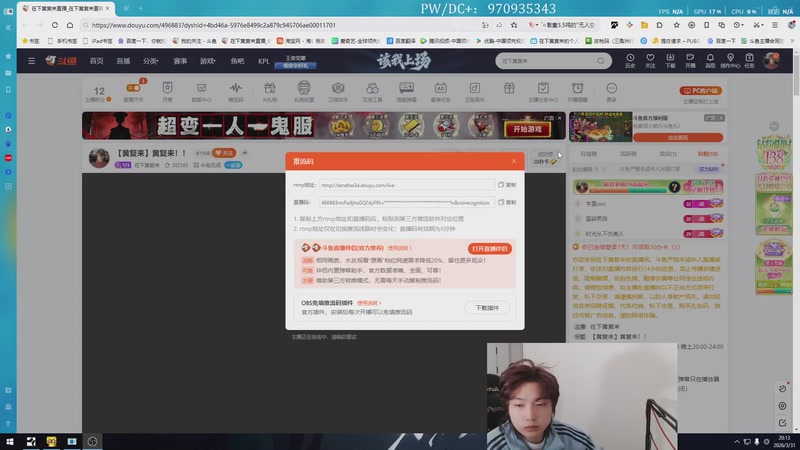Image resolution: width=800 pixels, height=450 pixels.
Task: Open 下载 download icon in header
Action: 670,61
